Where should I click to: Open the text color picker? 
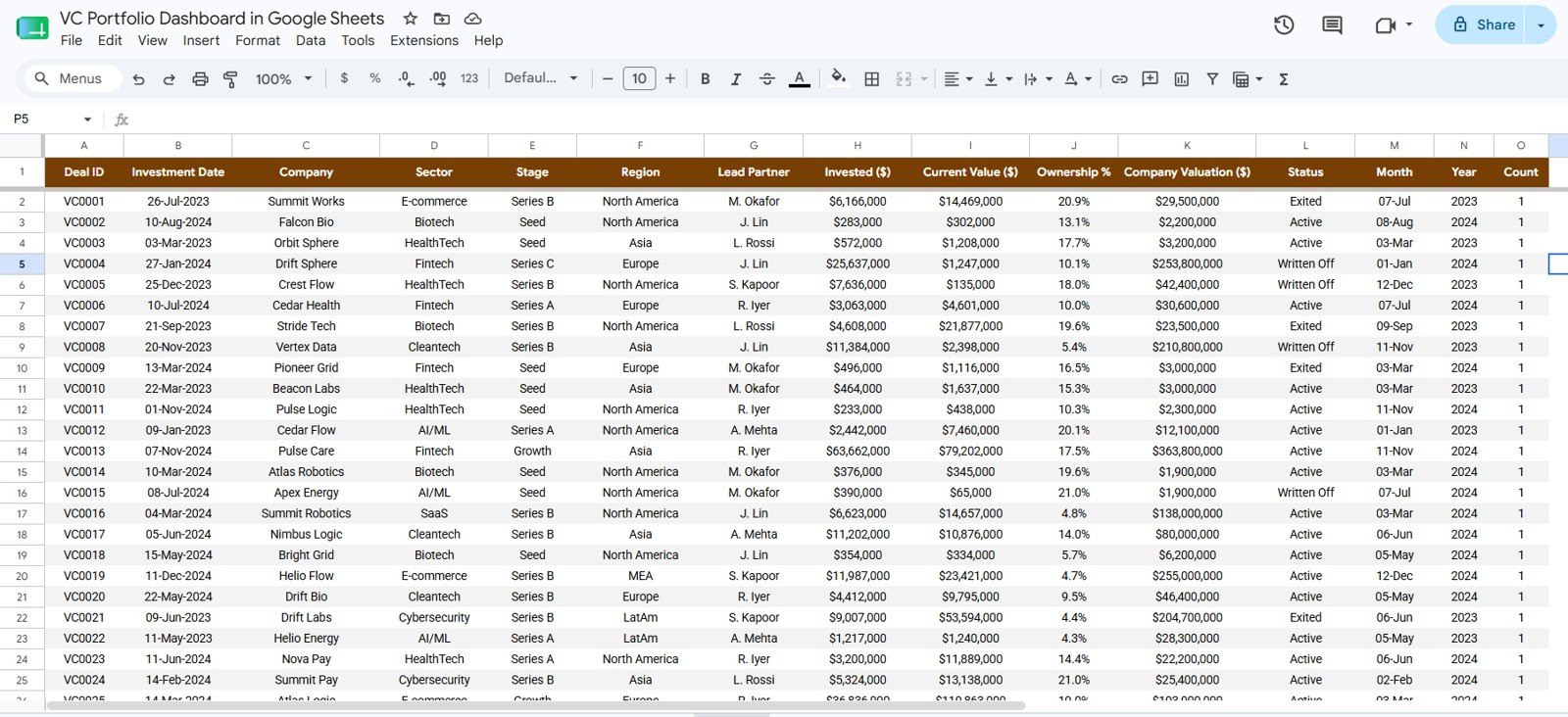tap(800, 79)
